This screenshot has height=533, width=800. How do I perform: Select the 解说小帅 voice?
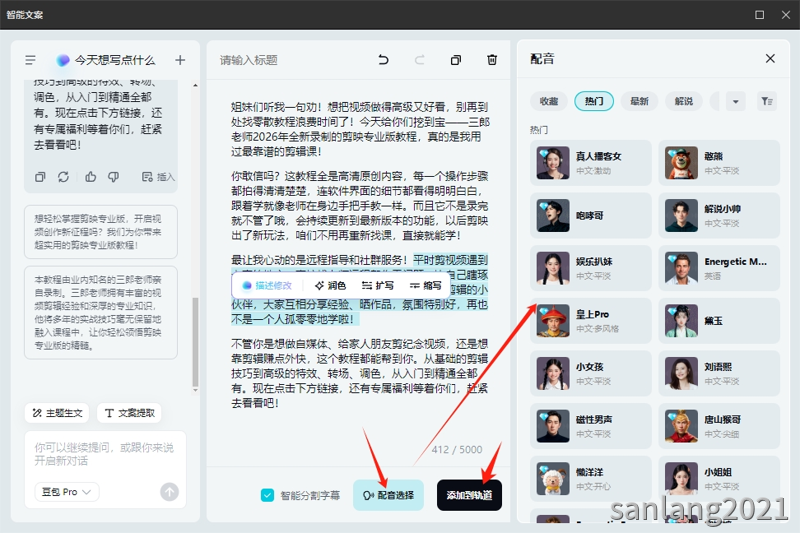point(719,215)
